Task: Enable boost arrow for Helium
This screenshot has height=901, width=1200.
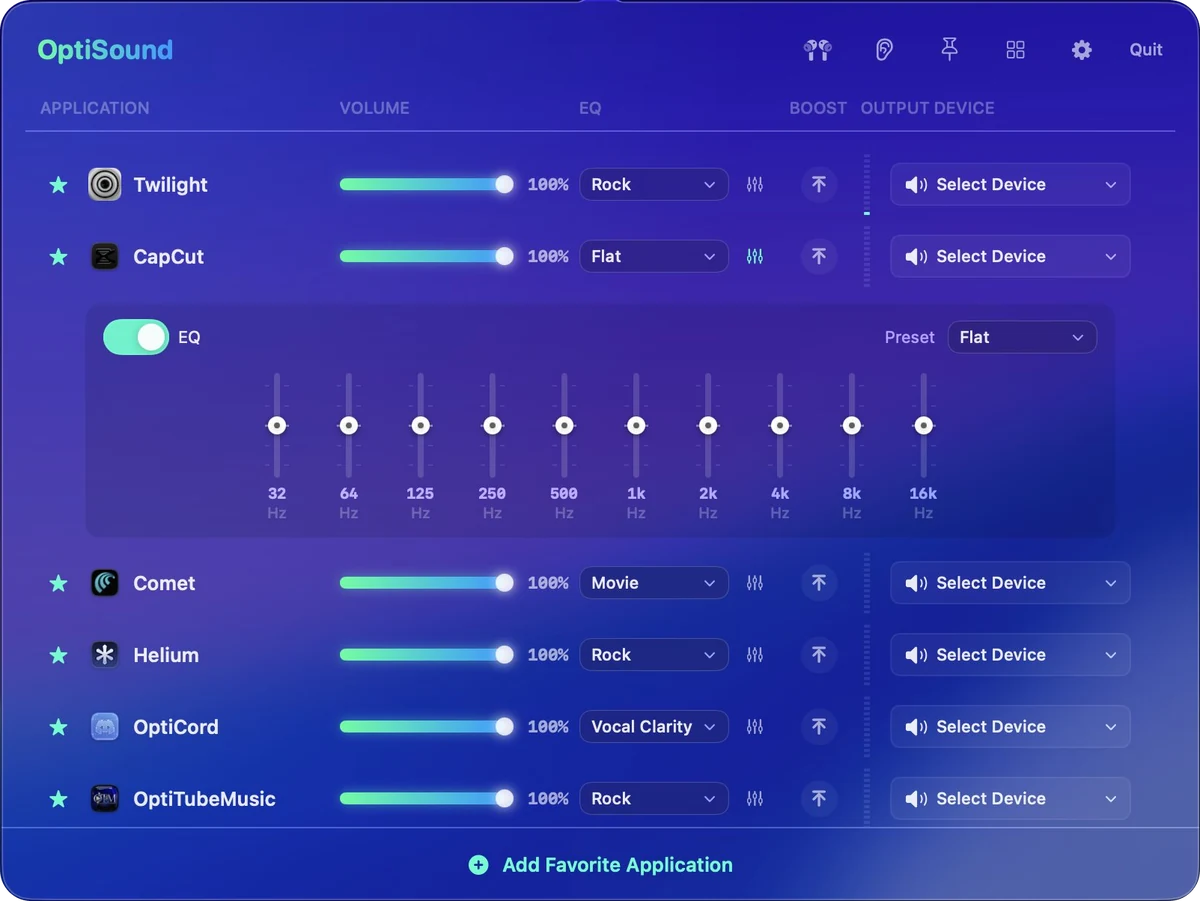Action: pyautogui.click(x=819, y=655)
